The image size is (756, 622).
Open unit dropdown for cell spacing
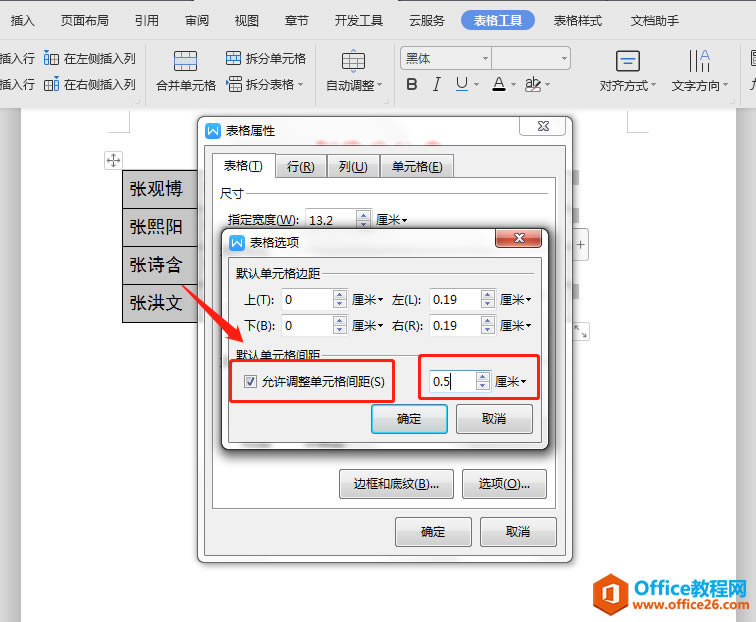[x=511, y=381]
